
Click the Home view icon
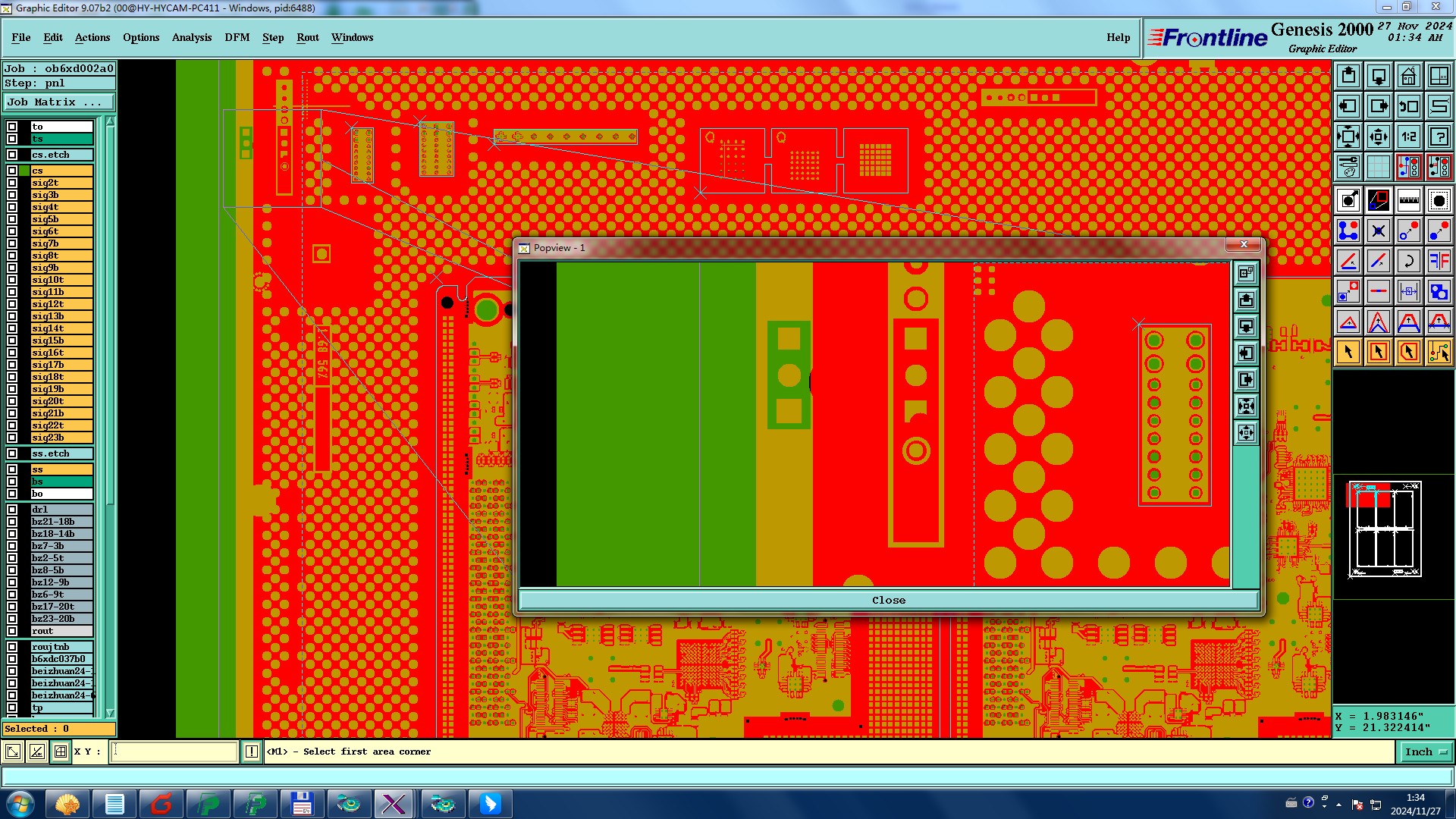coord(1408,76)
